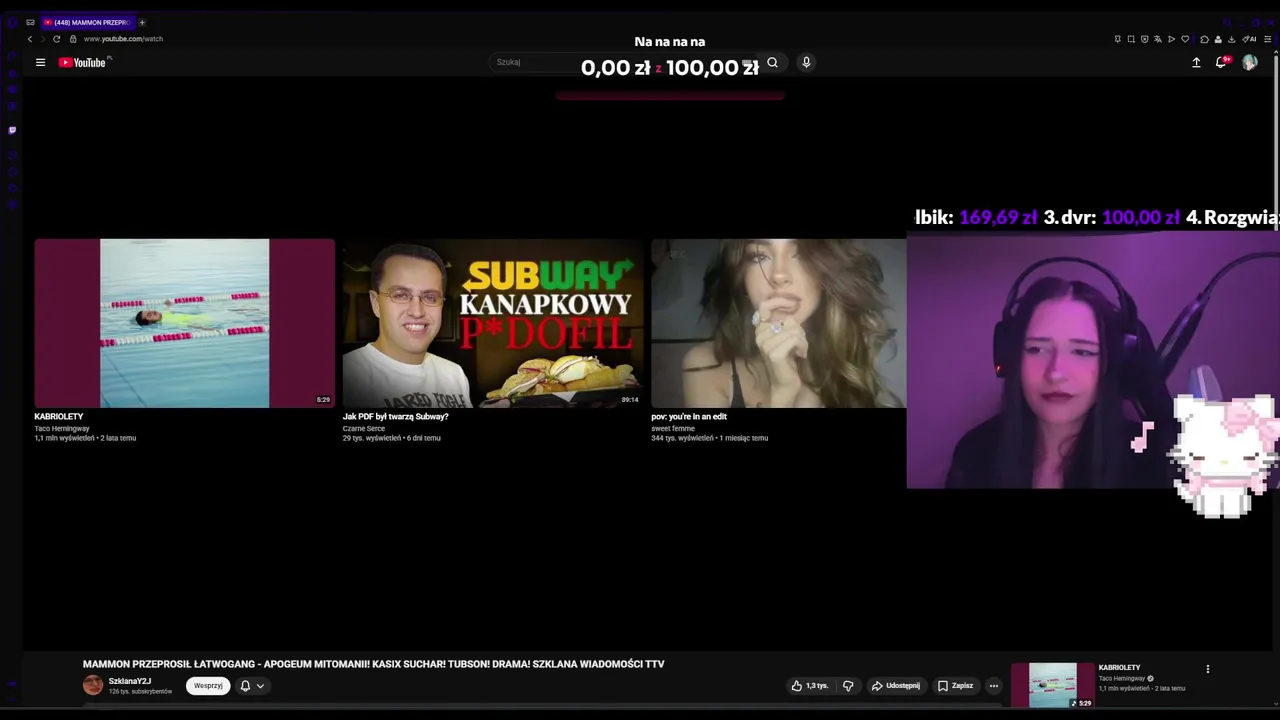Open the YouTube upload icon
This screenshot has width=1280, height=720.
click(1196, 62)
